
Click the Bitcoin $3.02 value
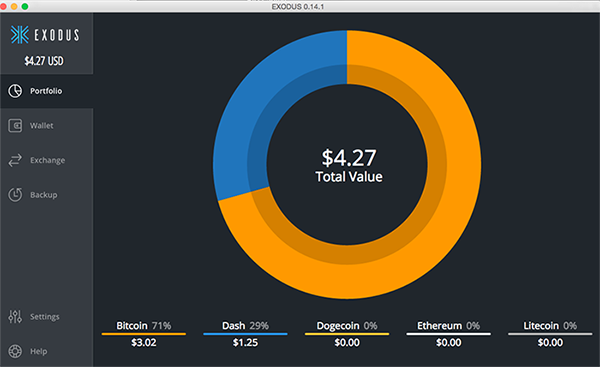coord(144,343)
